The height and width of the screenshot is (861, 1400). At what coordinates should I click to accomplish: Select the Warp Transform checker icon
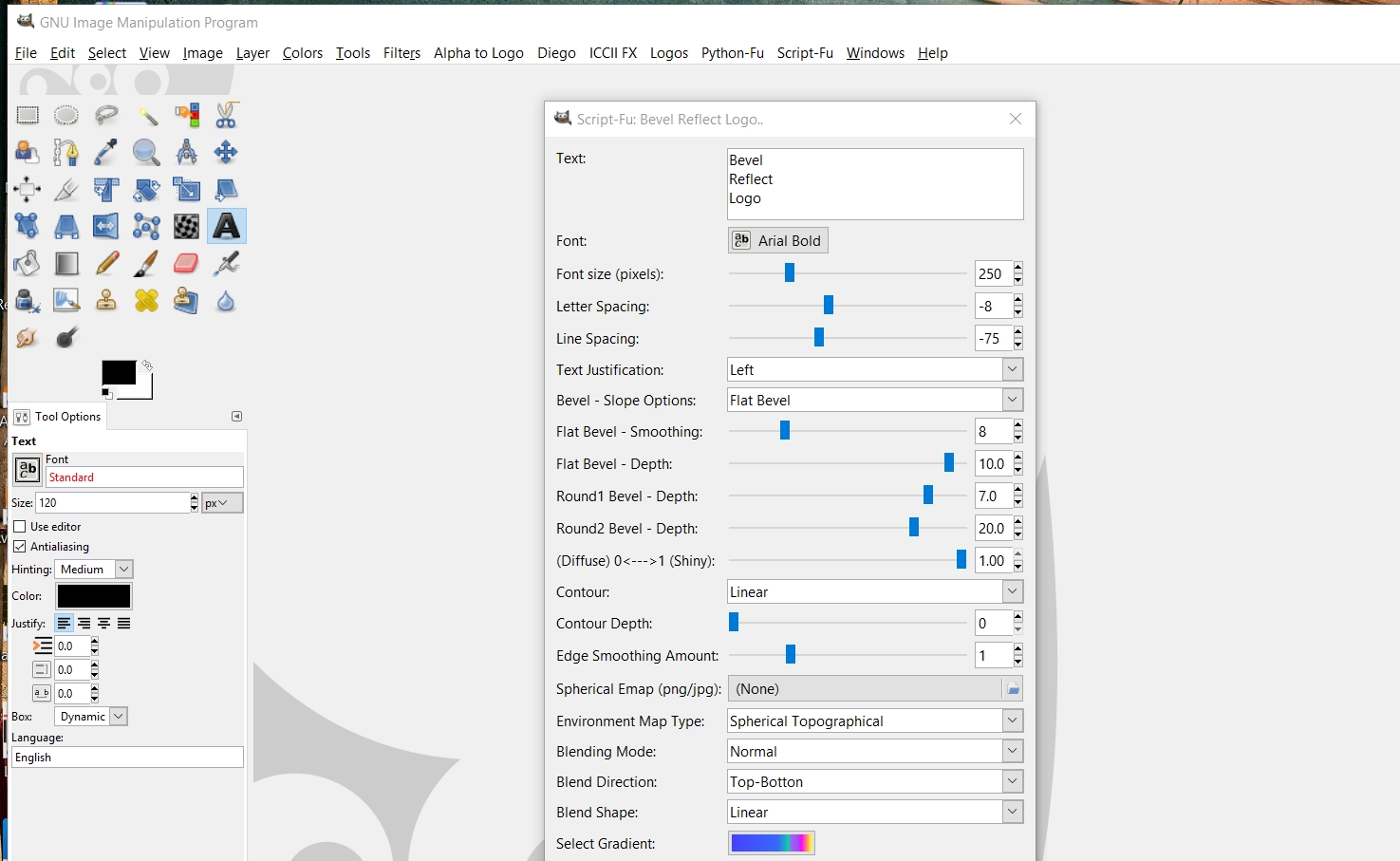pyautogui.click(x=186, y=226)
